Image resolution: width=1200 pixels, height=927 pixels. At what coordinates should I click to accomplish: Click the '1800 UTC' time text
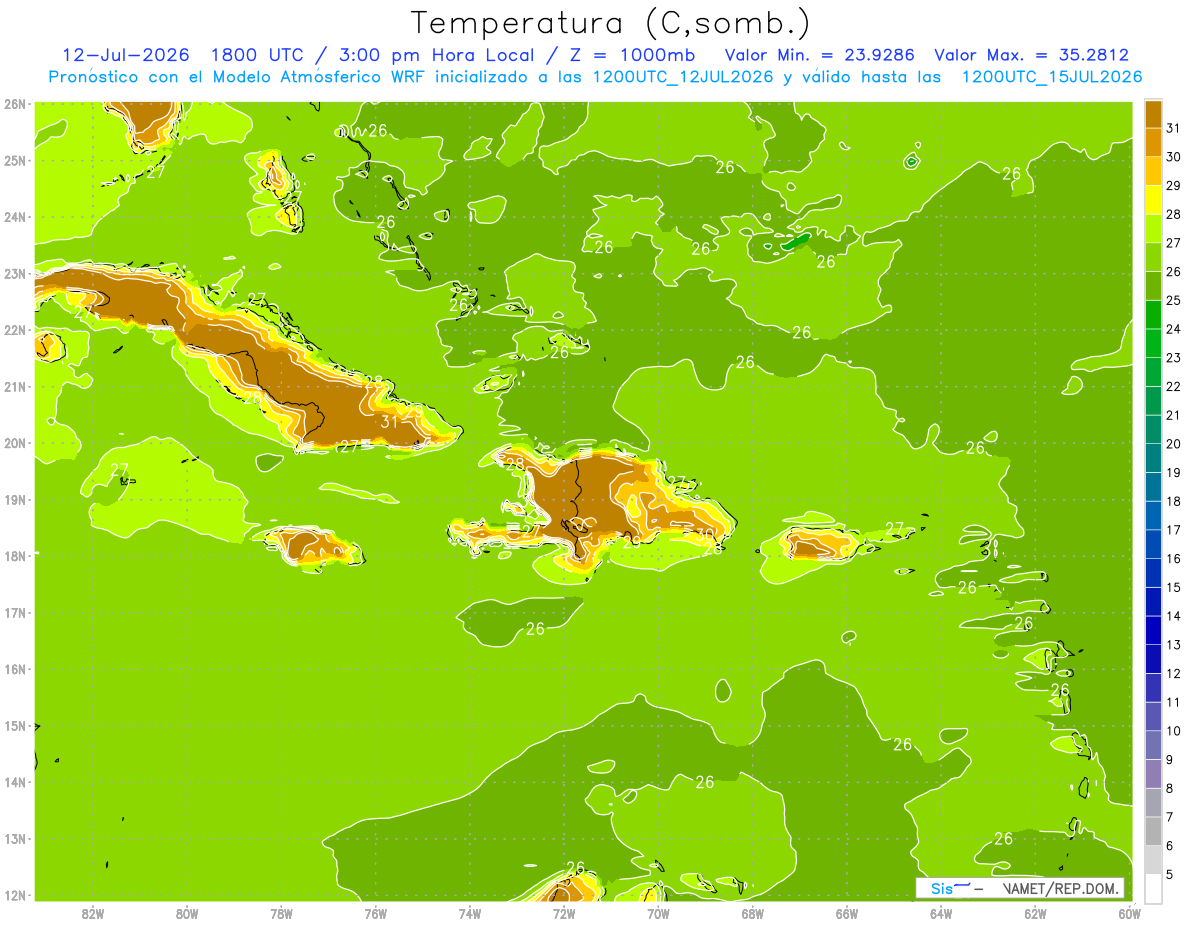[258, 55]
